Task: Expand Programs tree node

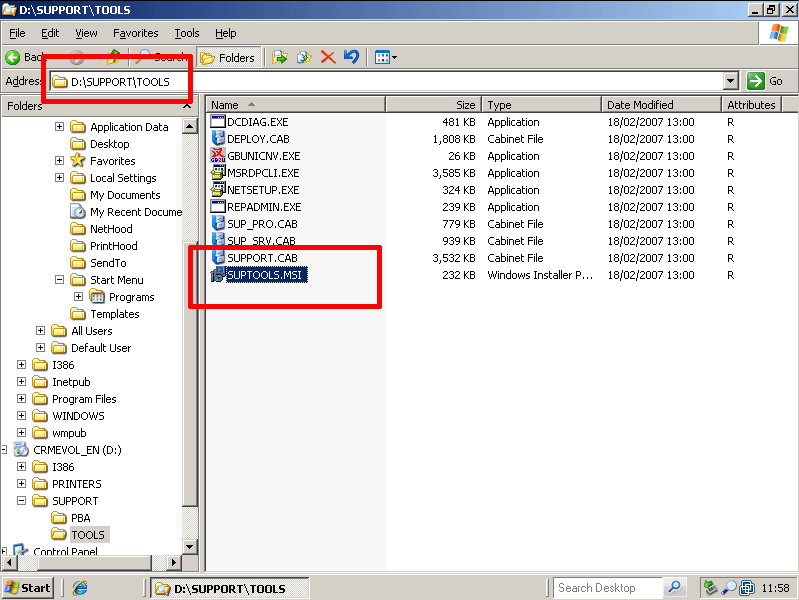Action: [x=78, y=296]
